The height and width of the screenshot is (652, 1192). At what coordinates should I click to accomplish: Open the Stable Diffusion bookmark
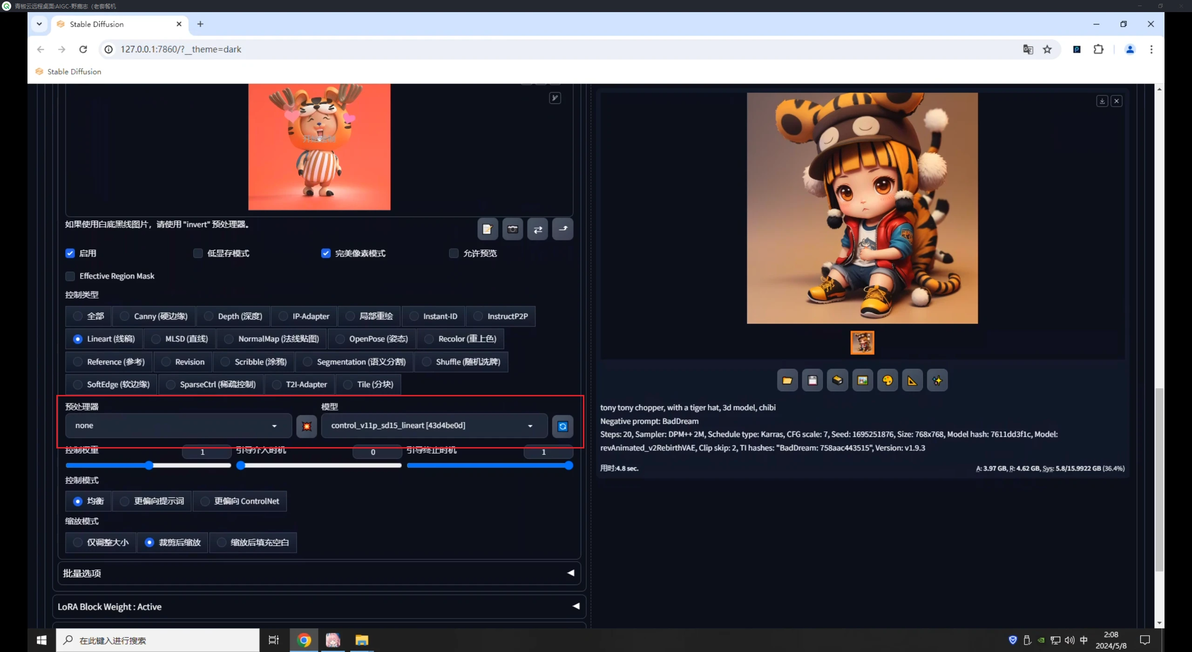(68, 71)
